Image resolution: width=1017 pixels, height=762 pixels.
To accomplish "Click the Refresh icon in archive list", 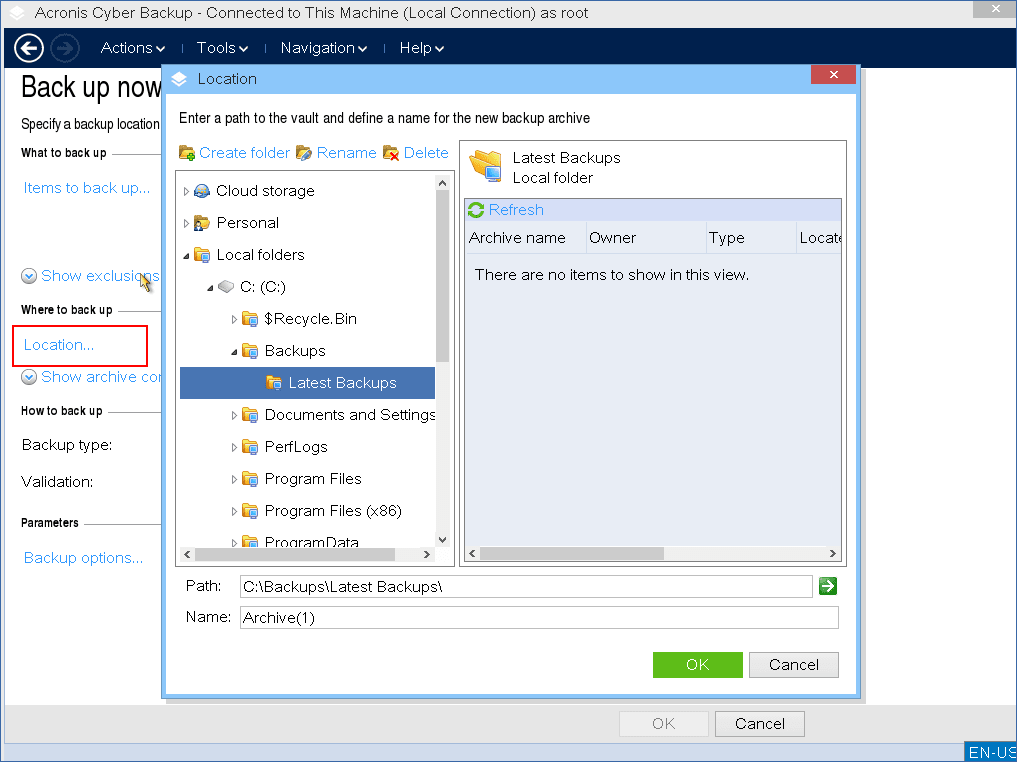I will [x=476, y=210].
